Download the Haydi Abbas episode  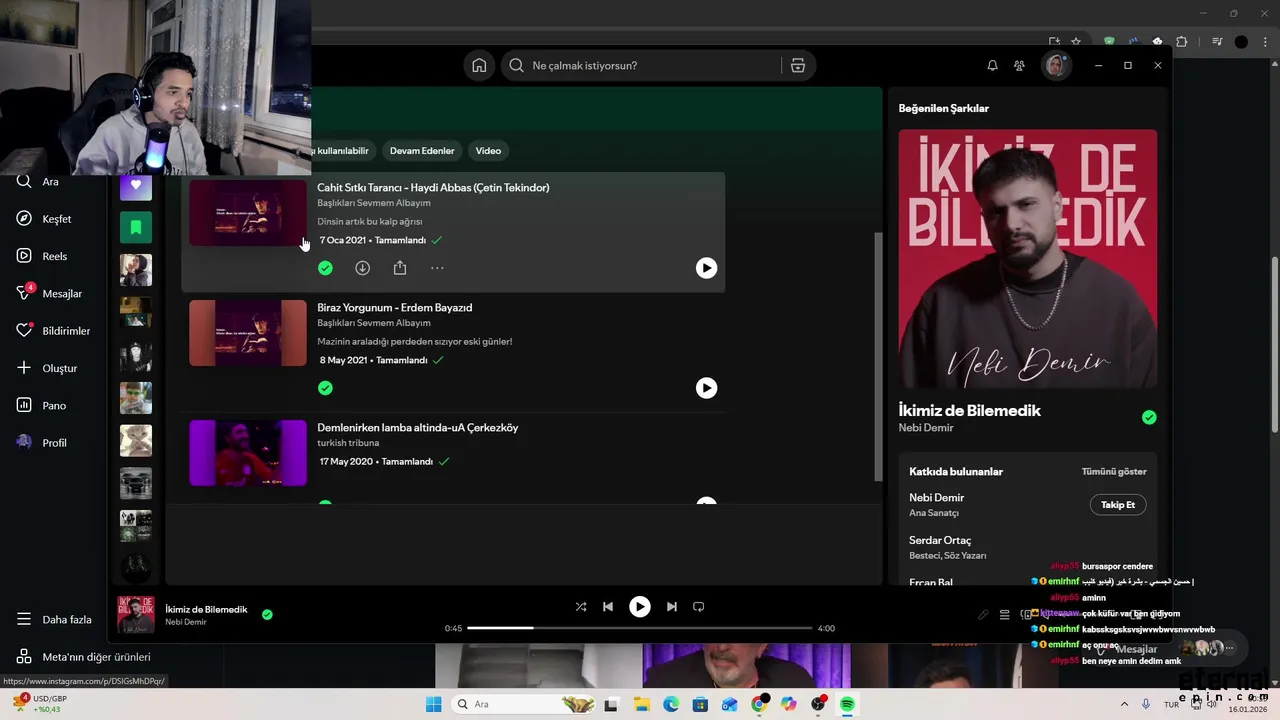(362, 268)
